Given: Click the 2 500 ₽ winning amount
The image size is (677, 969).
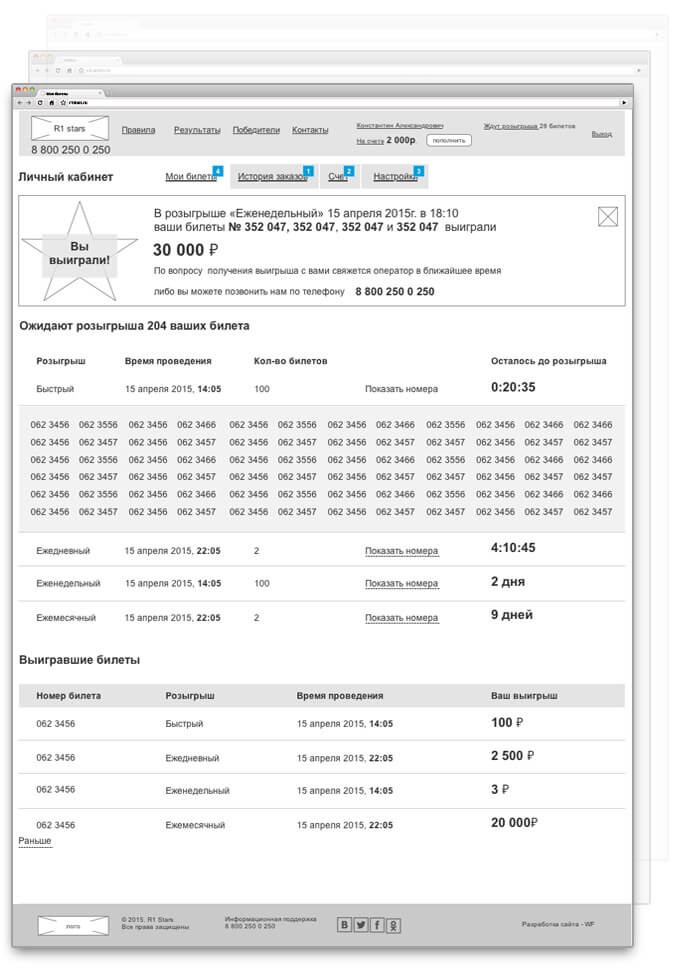Looking at the screenshot, I should click(x=513, y=756).
